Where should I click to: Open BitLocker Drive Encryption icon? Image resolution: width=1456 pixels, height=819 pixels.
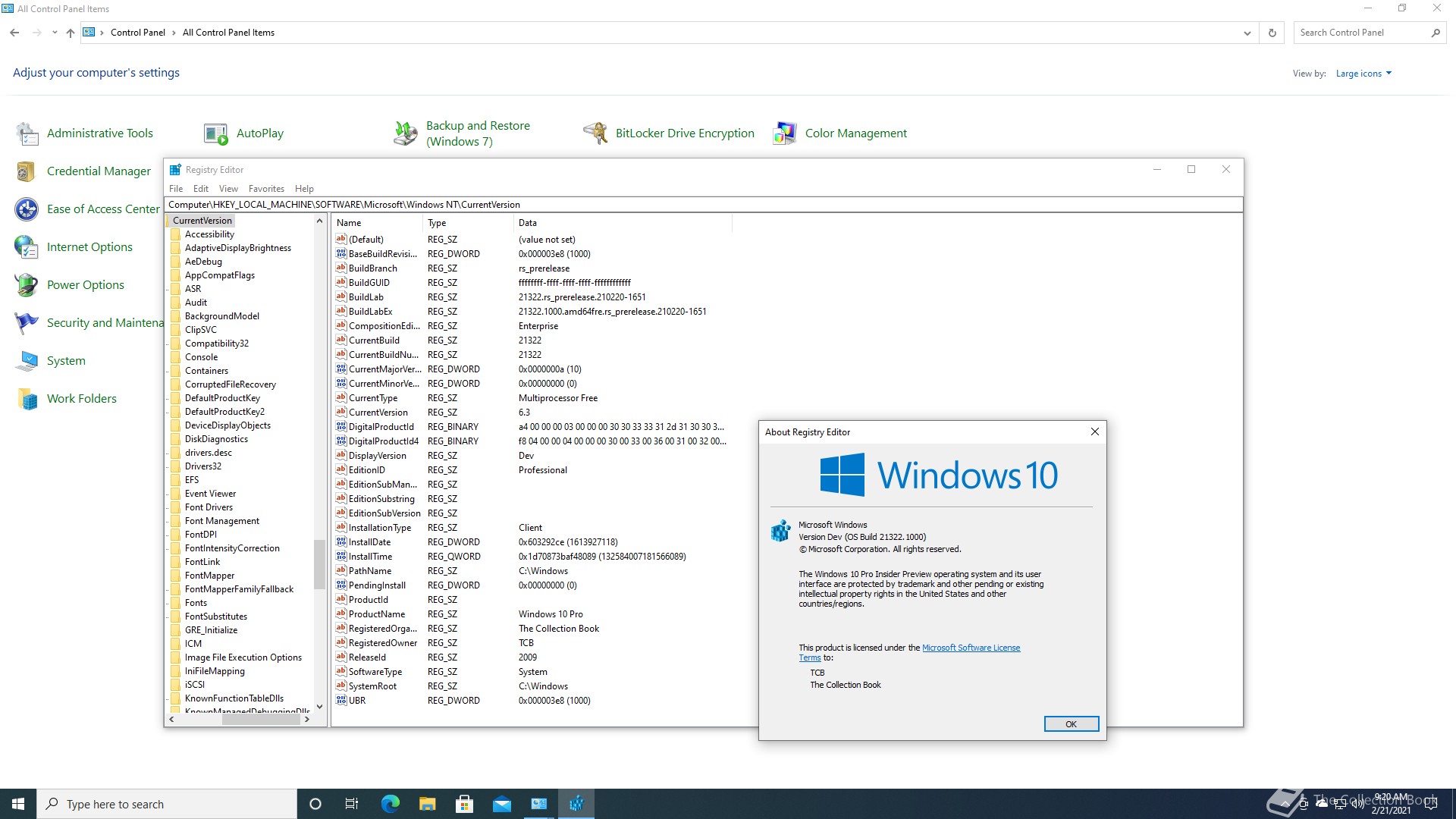[x=595, y=133]
